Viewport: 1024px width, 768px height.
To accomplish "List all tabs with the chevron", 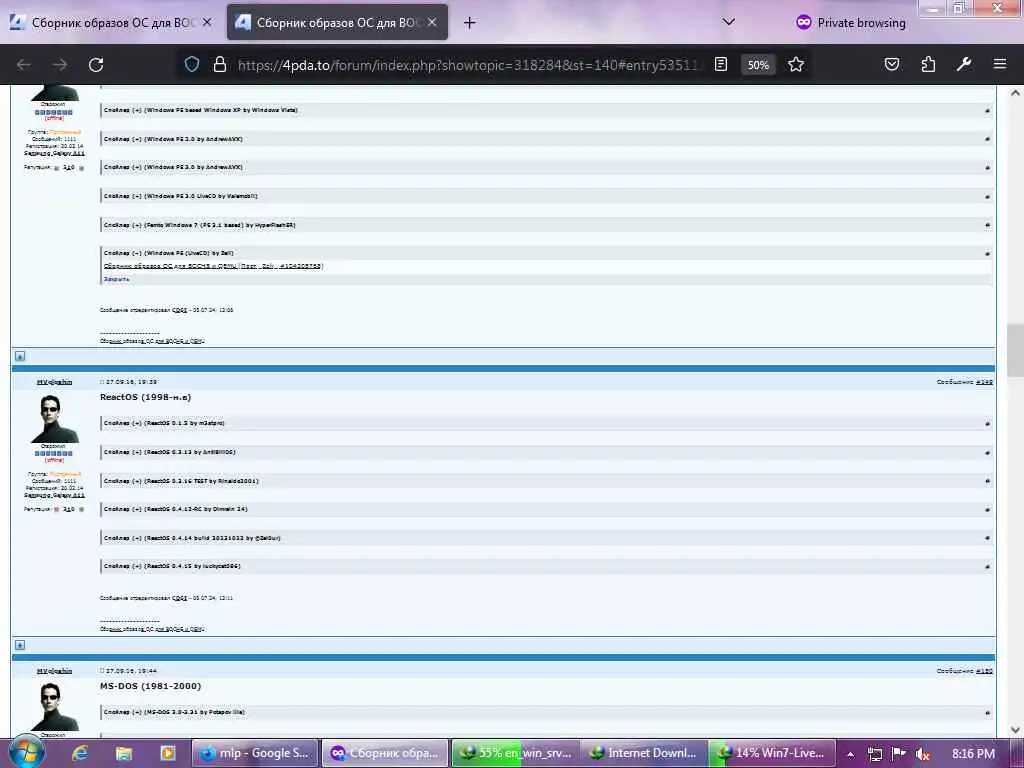I will (729, 22).
